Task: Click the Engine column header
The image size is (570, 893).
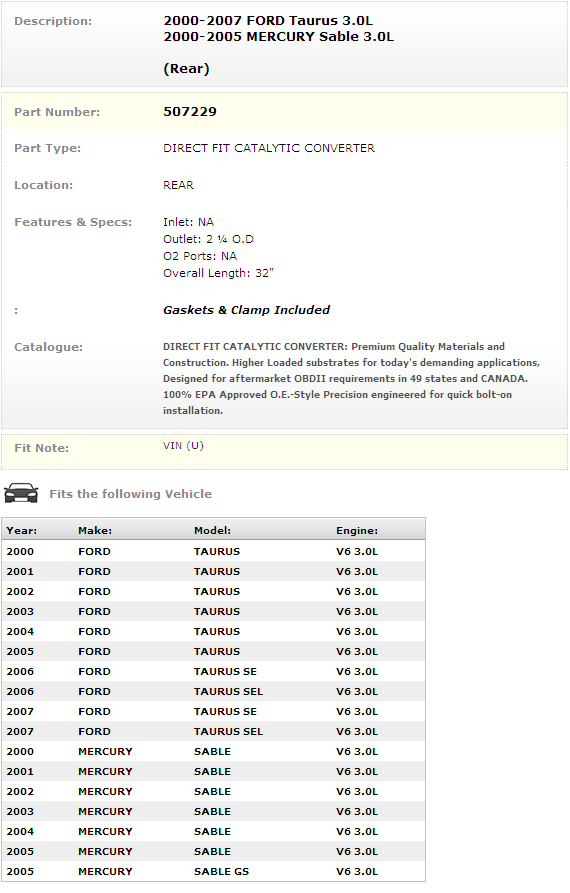Action: pyautogui.click(x=357, y=530)
